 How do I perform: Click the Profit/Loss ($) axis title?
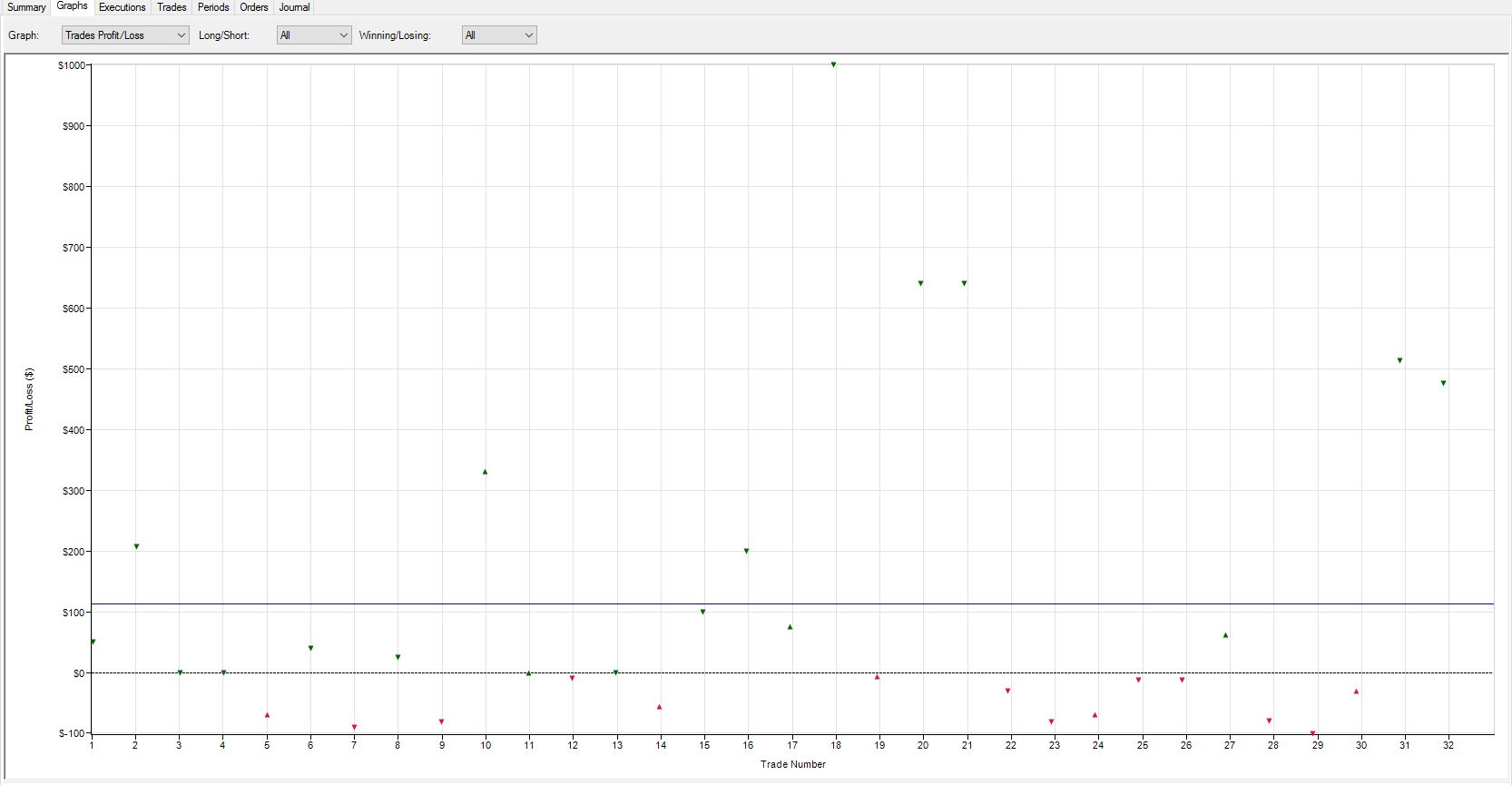(x=29, y=399)
